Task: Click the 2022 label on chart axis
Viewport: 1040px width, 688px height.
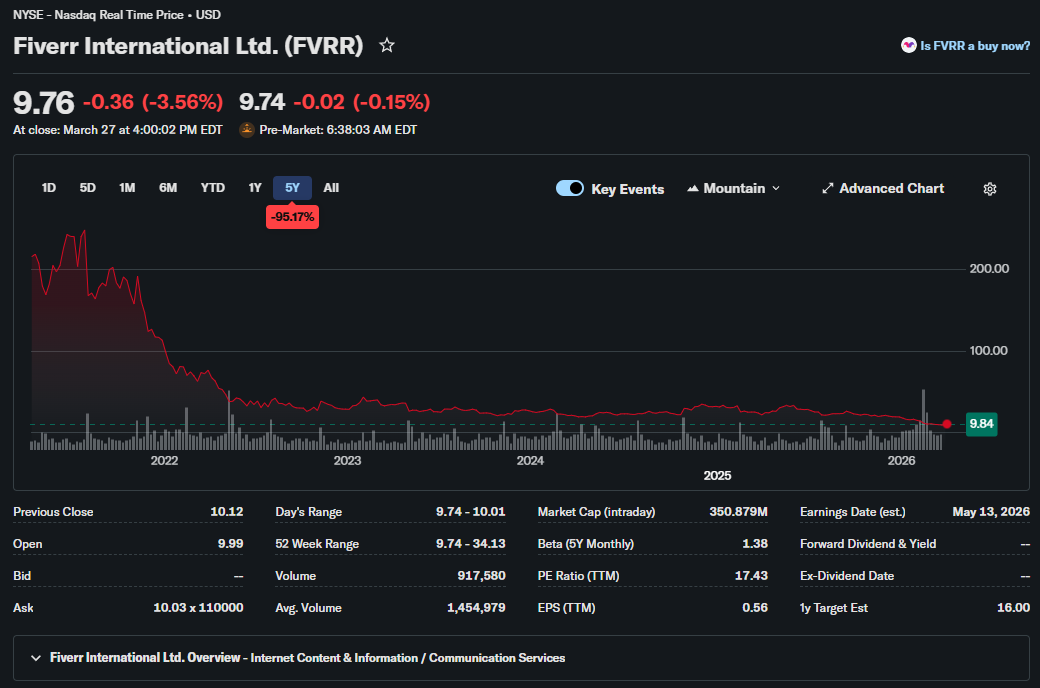Action: point(164,460)
